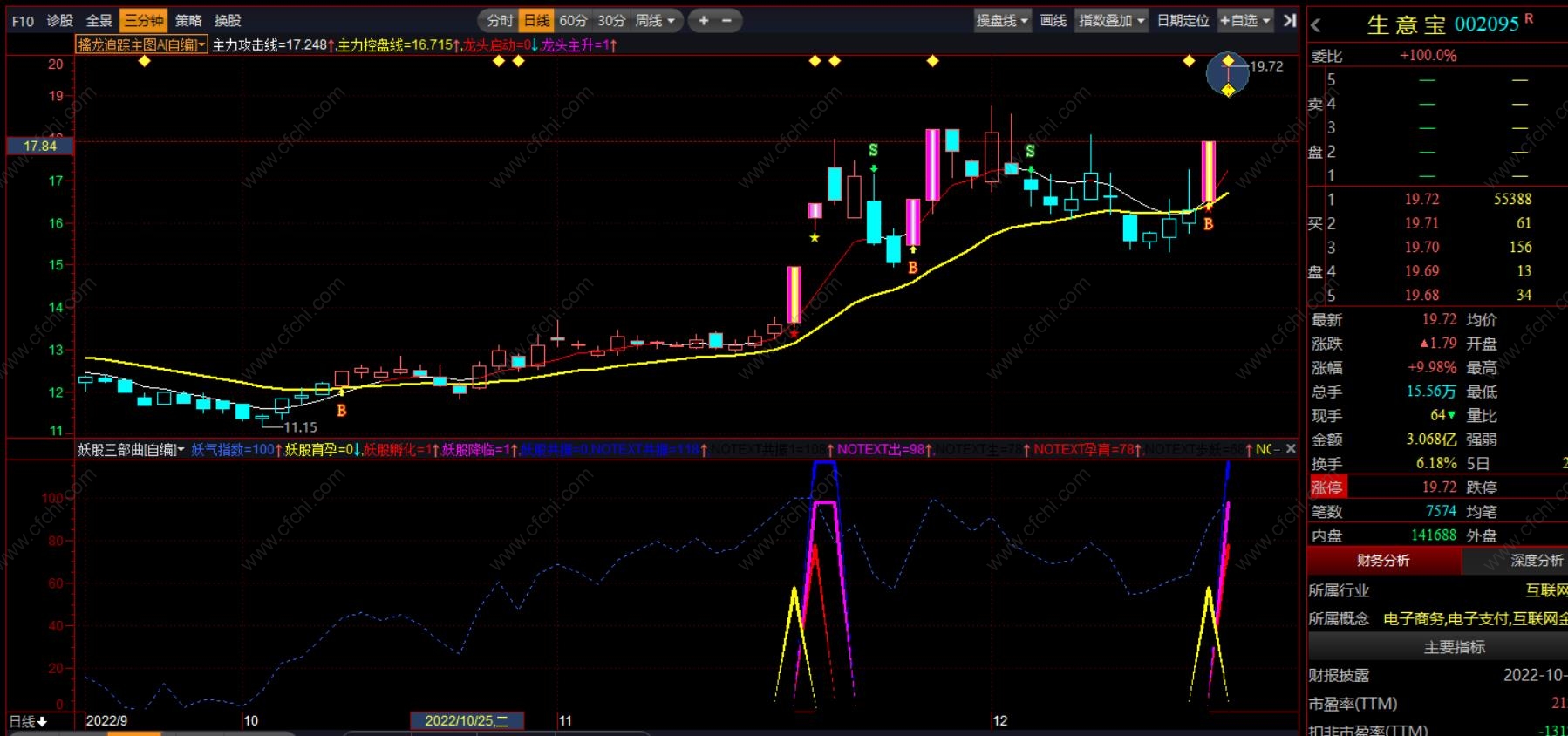Select the 60分 period
This screenshot has width=1568, height=736.
tap(573, 20)
